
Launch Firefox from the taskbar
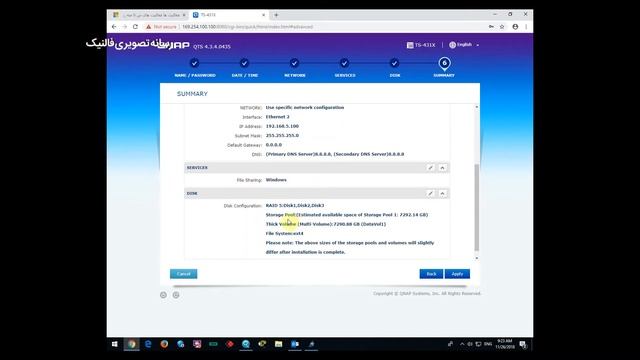pos(164,344)
